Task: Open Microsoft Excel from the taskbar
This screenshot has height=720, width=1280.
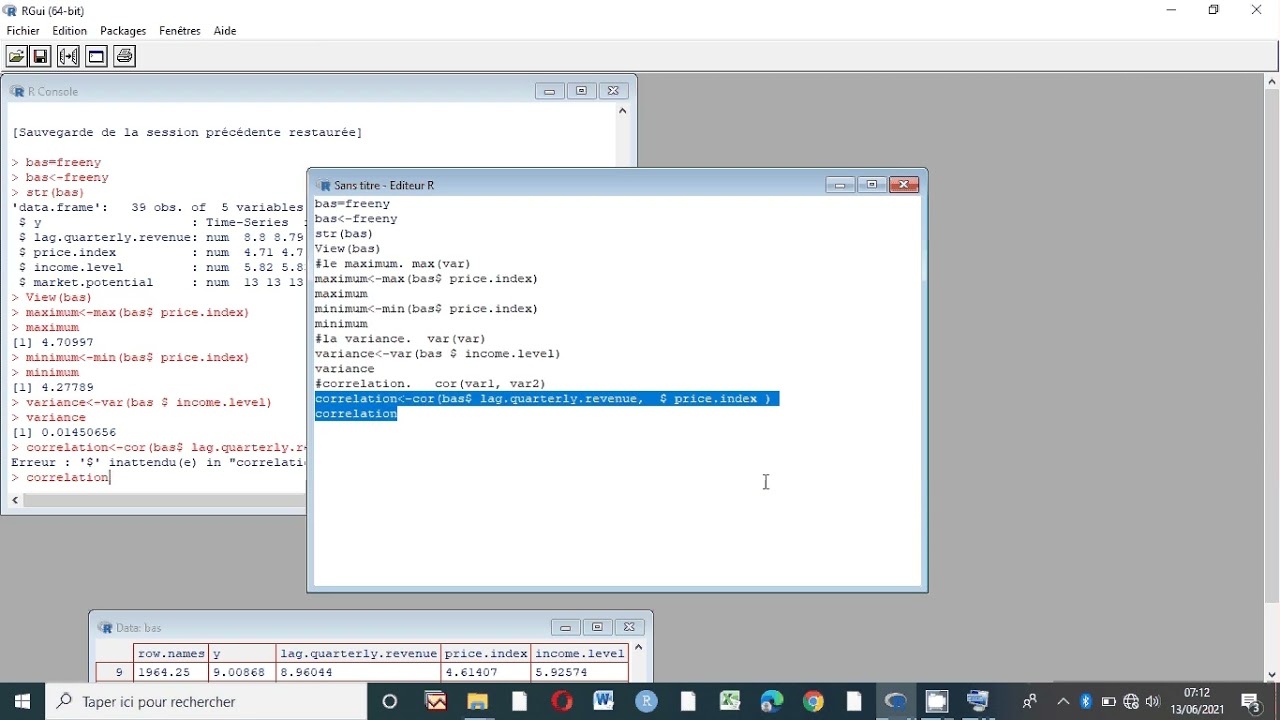Action: click(729, 702)
